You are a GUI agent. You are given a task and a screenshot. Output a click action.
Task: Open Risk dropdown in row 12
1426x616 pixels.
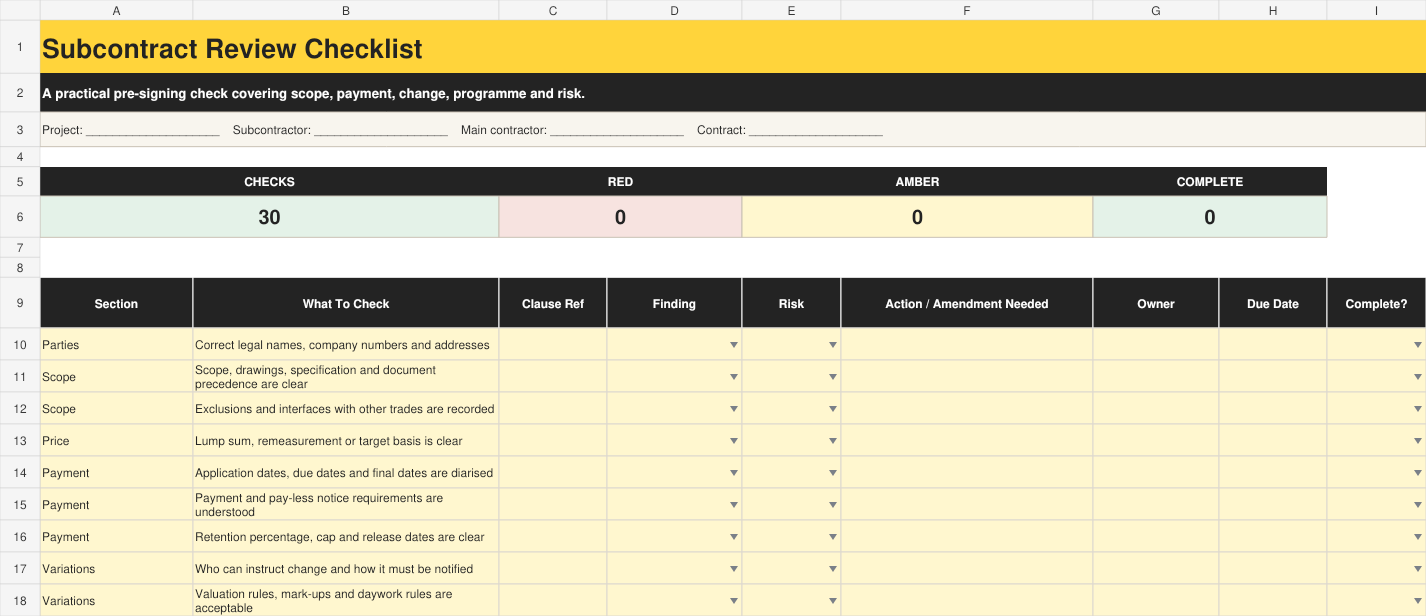click(832, 409)
